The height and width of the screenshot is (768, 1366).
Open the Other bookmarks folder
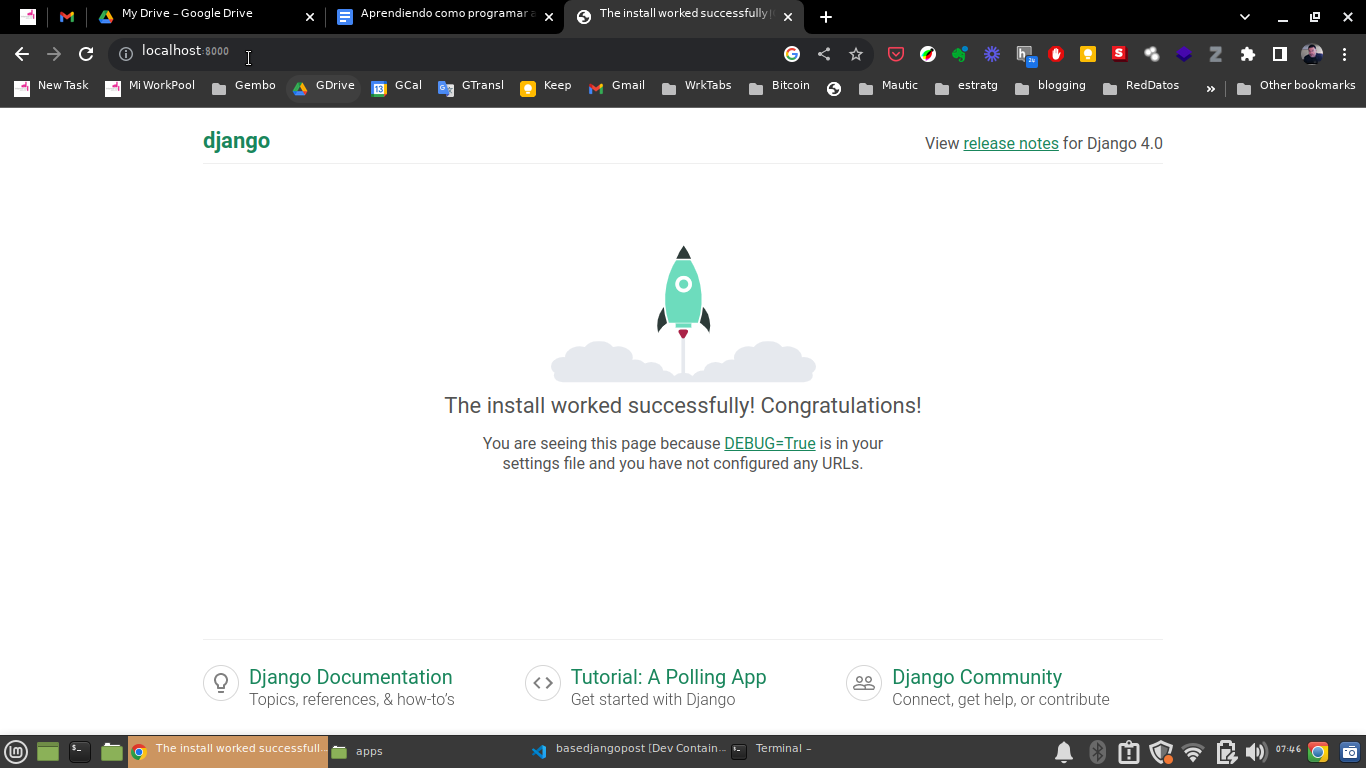[1296, 87]
